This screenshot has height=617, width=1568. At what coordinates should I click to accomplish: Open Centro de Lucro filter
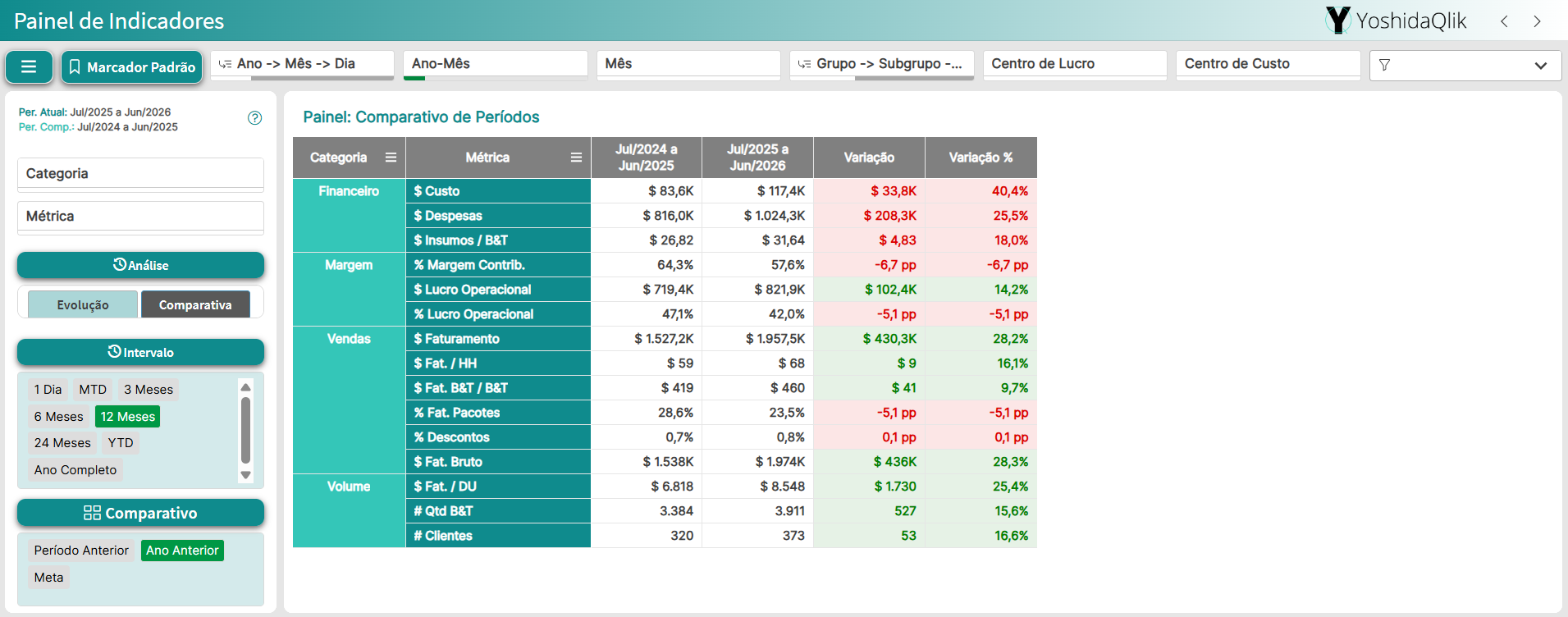click(x=1075, y=64)
